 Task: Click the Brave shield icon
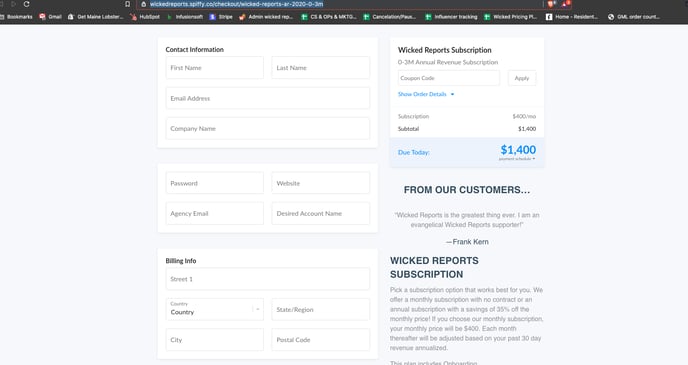click(x=551, y=4)
